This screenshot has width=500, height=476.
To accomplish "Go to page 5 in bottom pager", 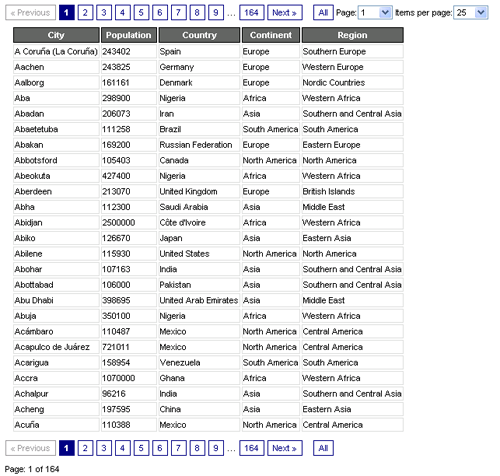I will pyautogui.click(x=141, y=448).
